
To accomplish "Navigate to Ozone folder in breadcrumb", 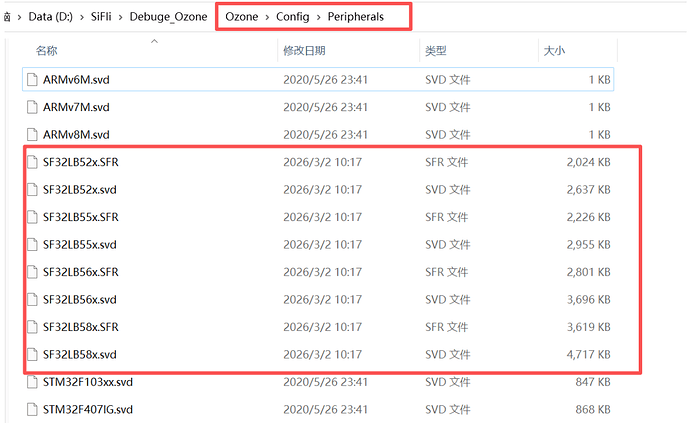I will pyautogui.click(x=242, y=17).
